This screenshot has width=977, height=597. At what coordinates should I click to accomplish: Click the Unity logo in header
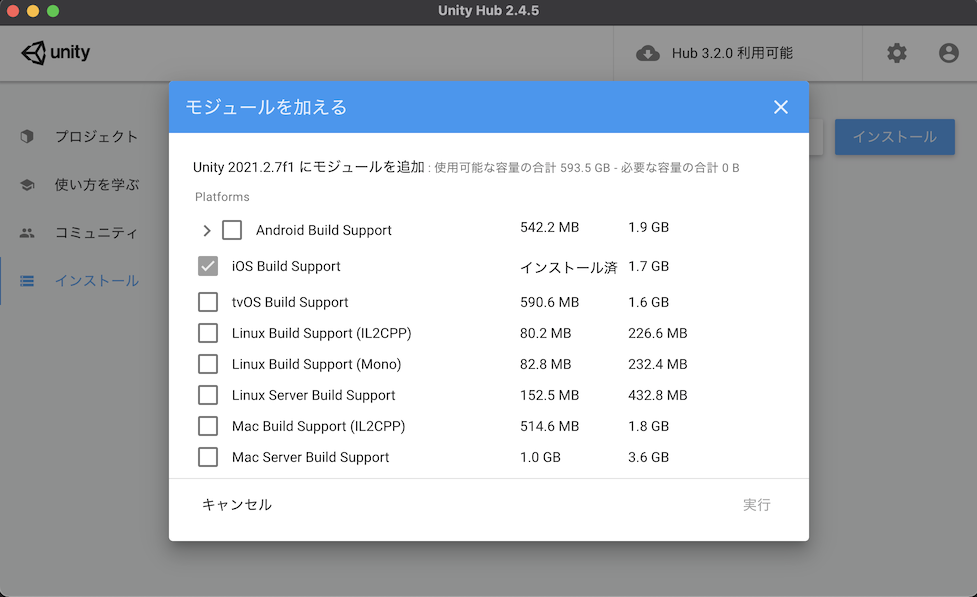pos(55,53)
